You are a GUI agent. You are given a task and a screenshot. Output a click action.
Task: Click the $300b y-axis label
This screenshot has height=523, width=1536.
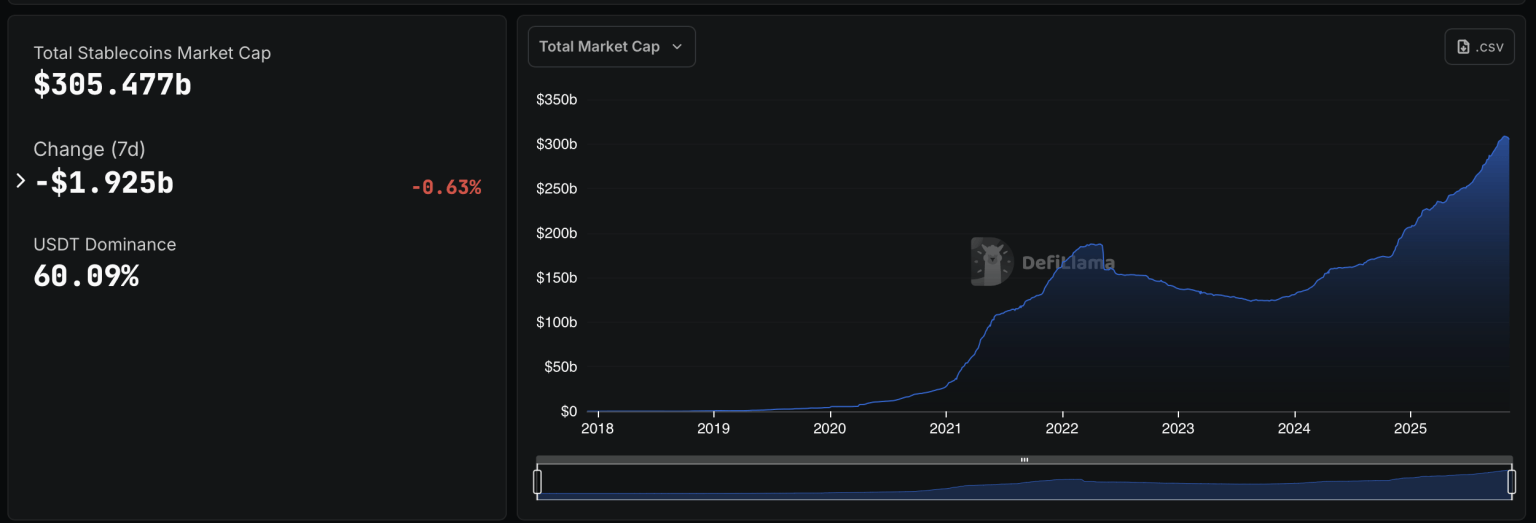pos(556,145)
